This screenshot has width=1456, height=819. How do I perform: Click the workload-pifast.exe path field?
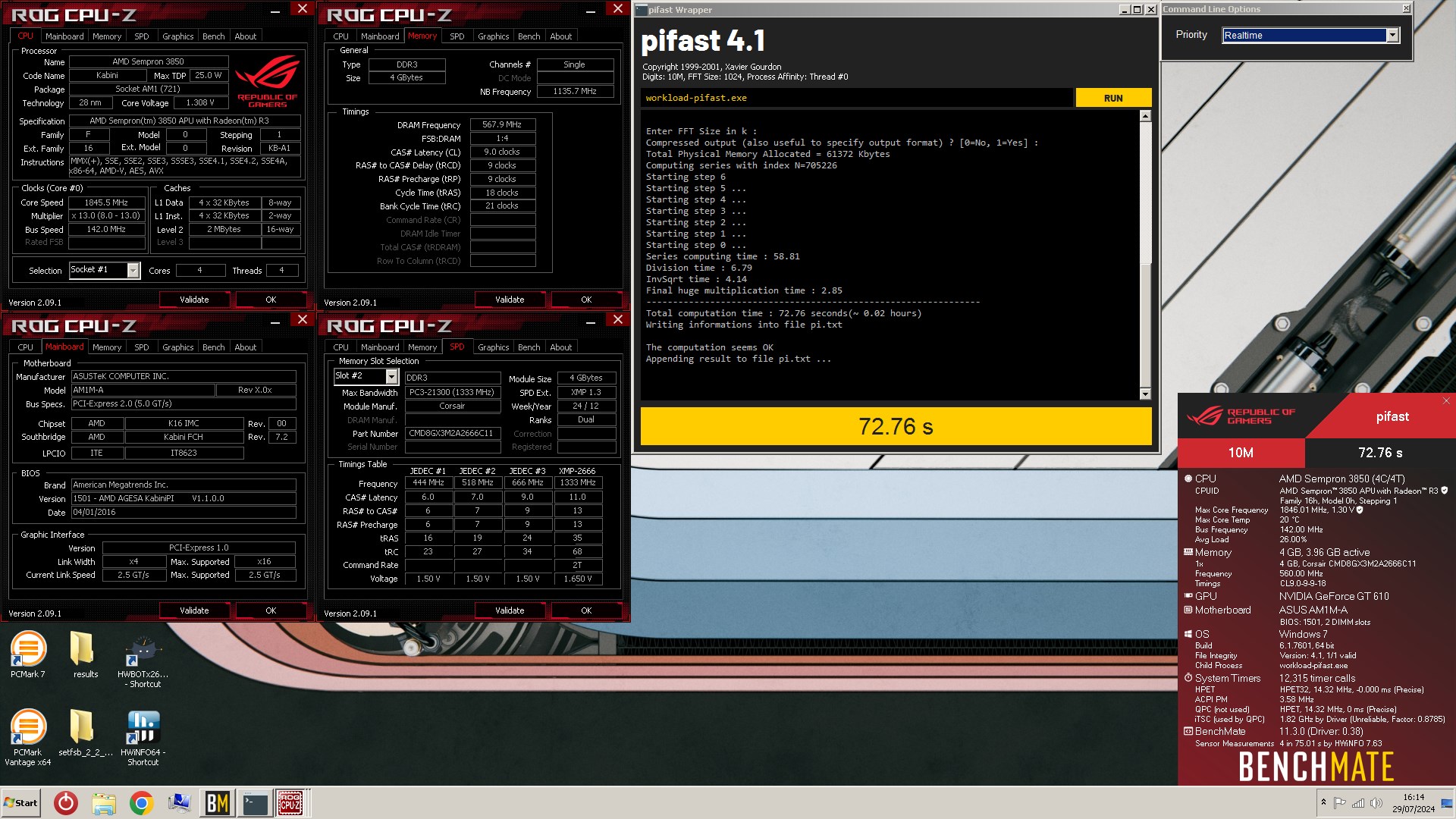857,98
